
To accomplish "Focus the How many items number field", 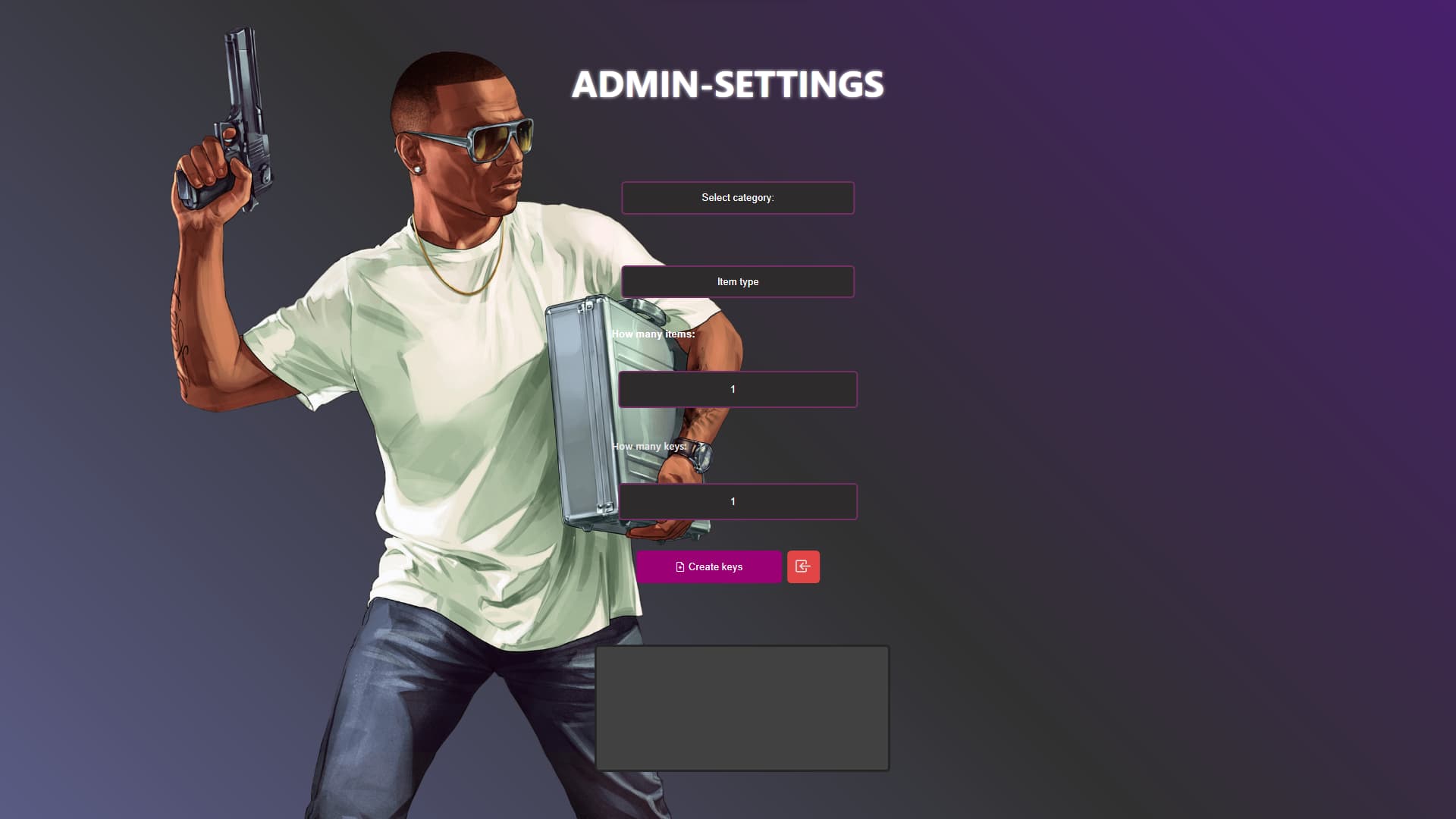I will click(738, 389).
